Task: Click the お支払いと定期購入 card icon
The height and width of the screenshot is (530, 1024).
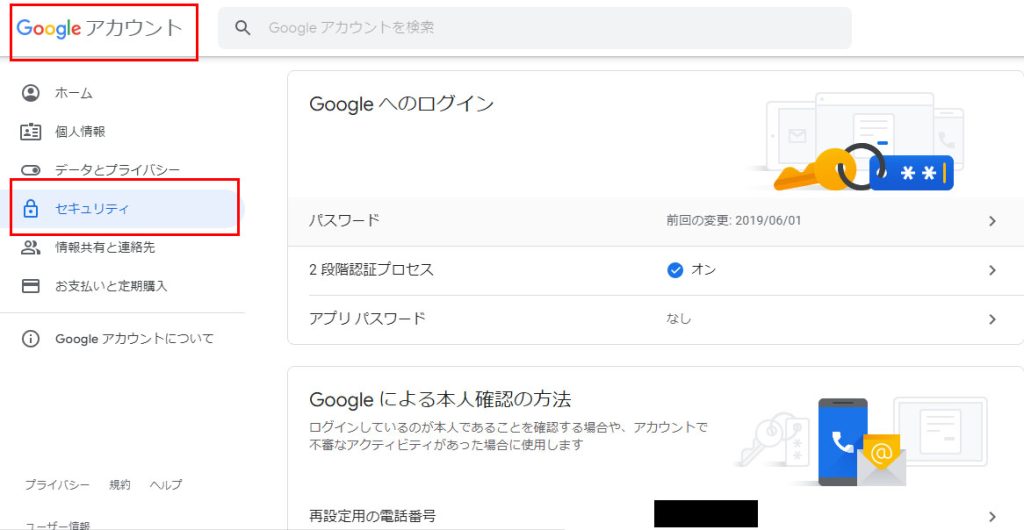Action: [x=31, y=286]
